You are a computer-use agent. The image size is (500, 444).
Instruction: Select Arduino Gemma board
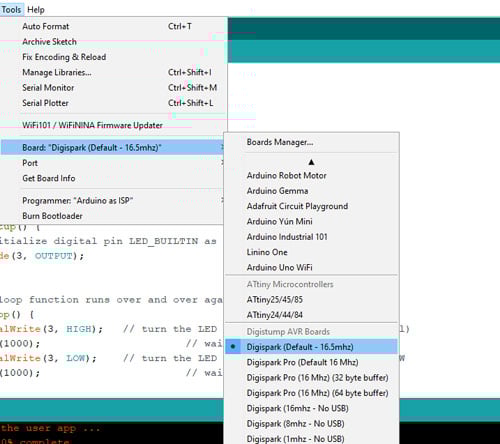pyautogui.click(x=312, y=191)
